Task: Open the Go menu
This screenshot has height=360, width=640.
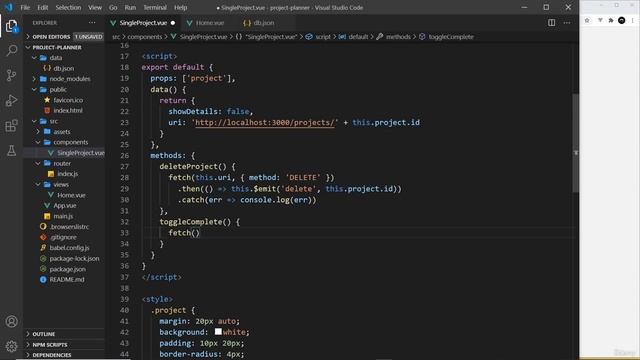Action: (113, 7)
